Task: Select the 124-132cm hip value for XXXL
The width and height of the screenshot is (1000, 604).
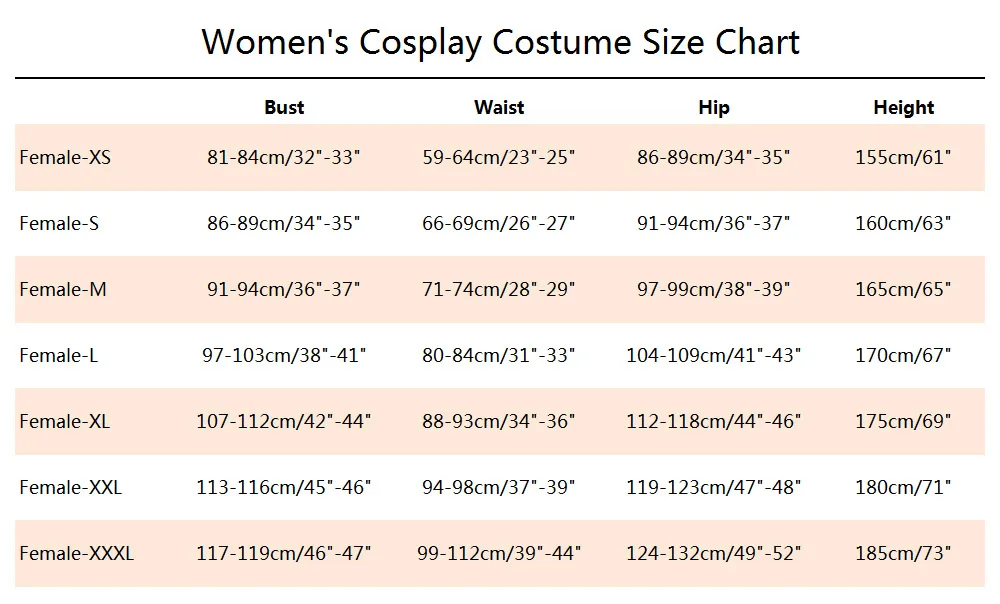Action: 713,553
